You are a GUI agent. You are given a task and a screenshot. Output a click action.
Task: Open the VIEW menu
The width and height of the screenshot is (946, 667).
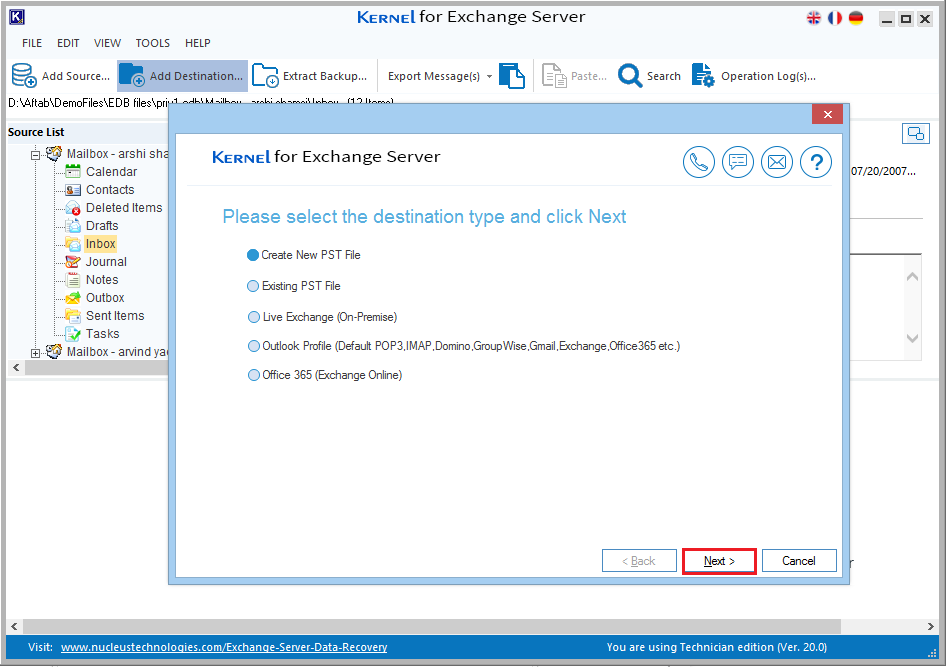[x=107, y=43]
